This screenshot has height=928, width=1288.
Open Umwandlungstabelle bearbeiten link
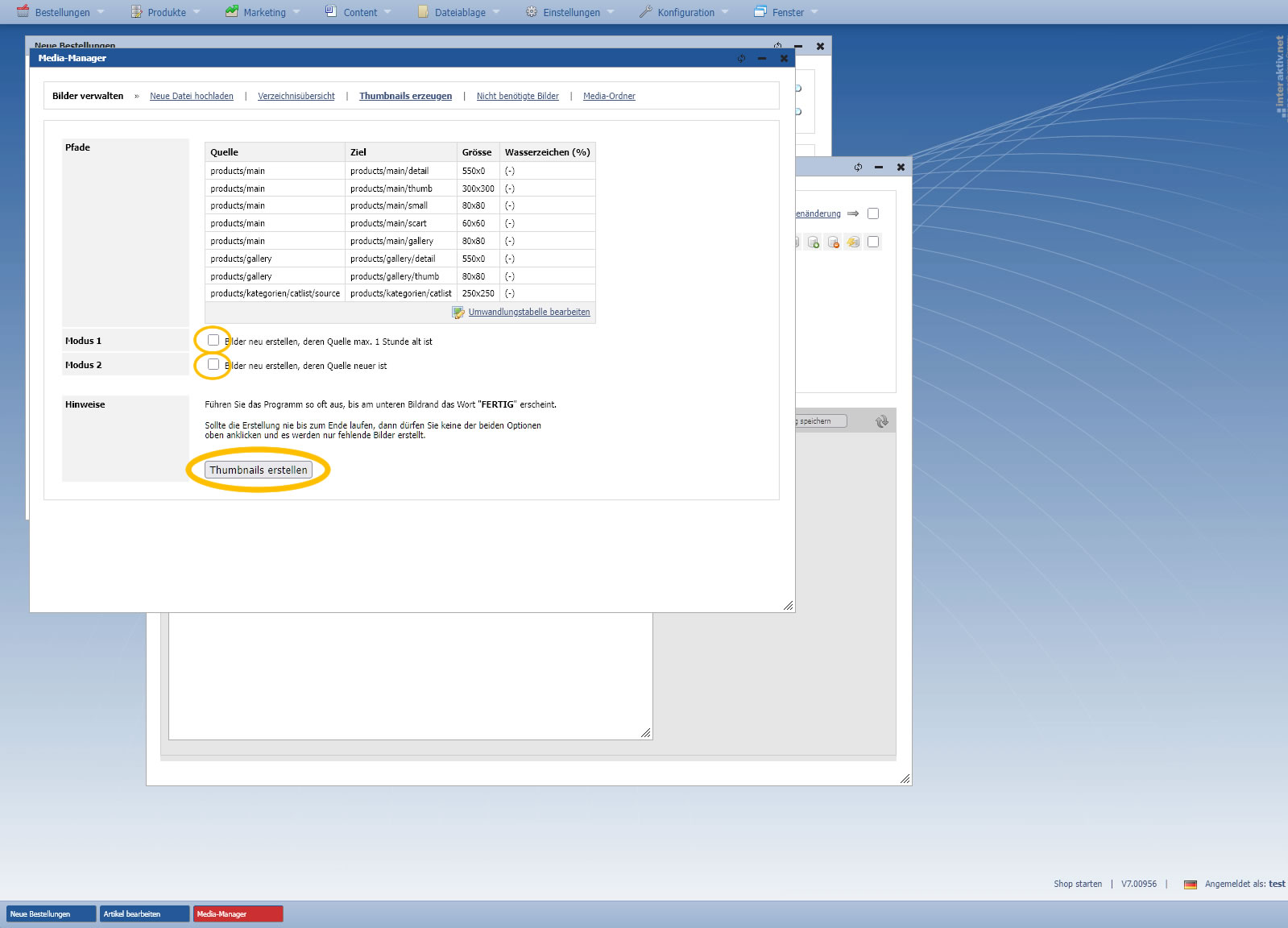(x=528, y=313)
